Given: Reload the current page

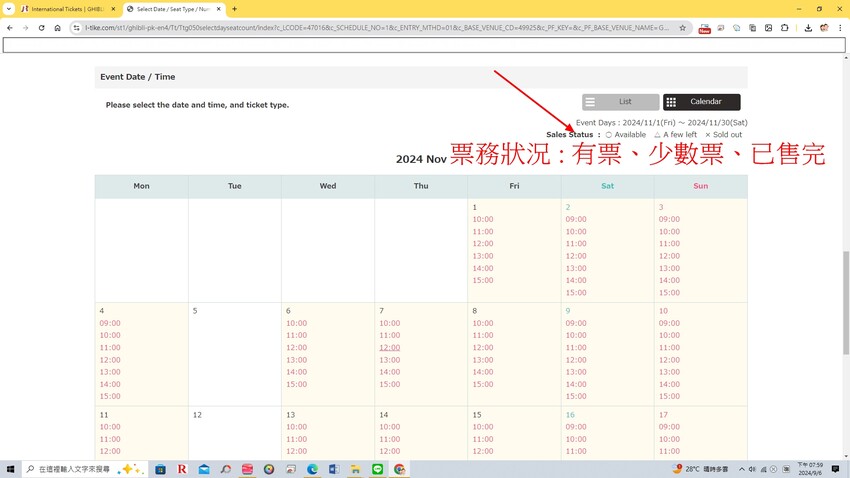Looking at the screenshot, I should click(x=41, y=28).
